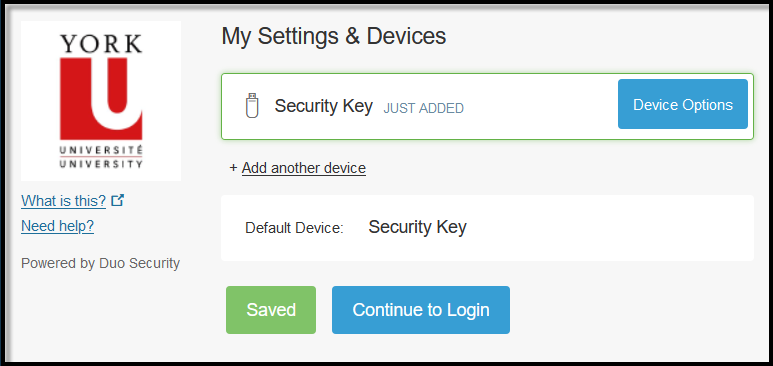The height and width of the screenshot is (366, 773).
Task: Click the YORK wordmark in the logo
Action: (101, 43)
